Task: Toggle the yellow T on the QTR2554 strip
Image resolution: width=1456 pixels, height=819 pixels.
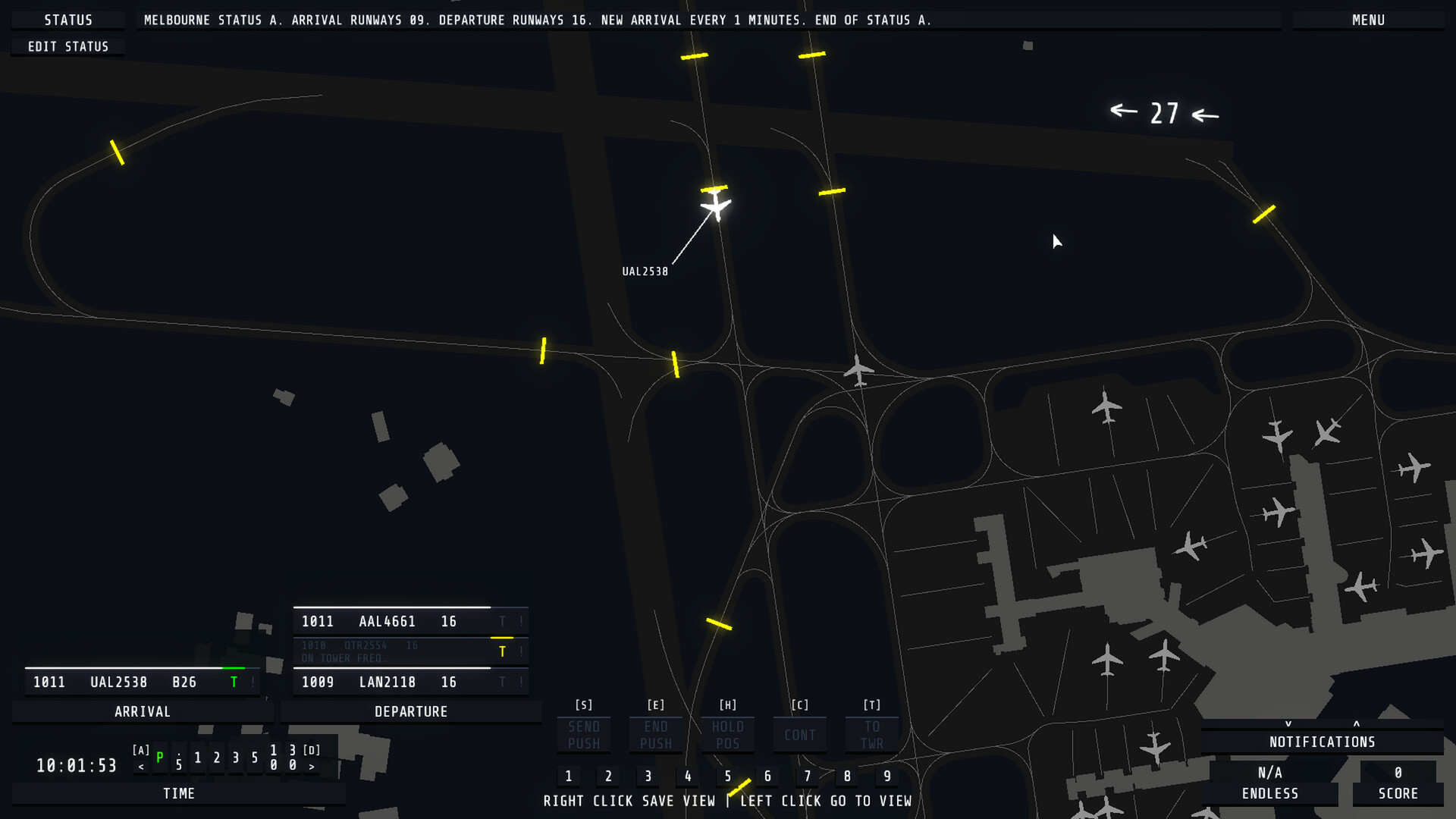Action: click(x=502, y=651)
